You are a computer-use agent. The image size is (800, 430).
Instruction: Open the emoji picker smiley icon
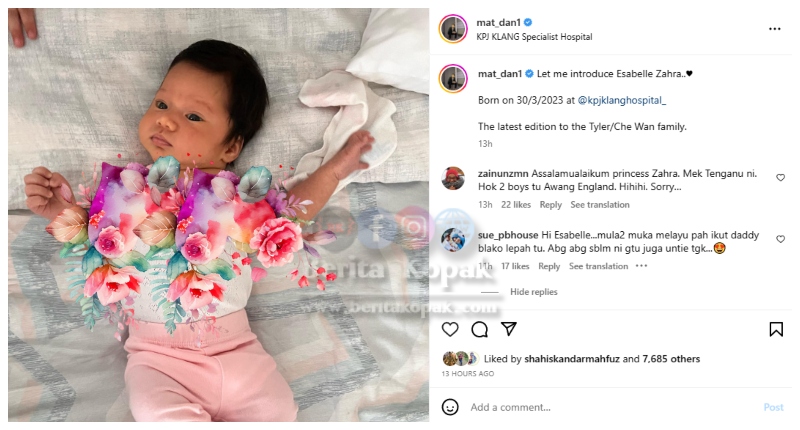point(449,407)
